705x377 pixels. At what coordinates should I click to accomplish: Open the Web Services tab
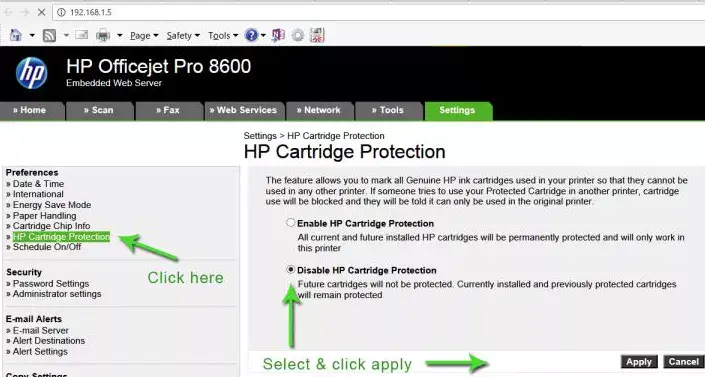coord(244,111)
